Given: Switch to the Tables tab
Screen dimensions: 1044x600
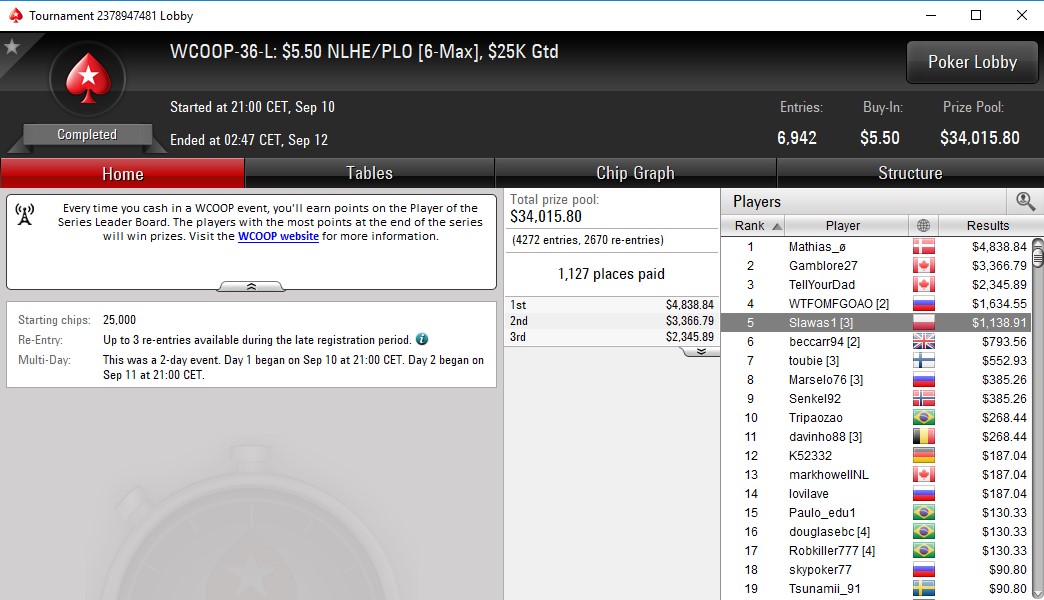Looking at the screenshot, I should 370,173.
